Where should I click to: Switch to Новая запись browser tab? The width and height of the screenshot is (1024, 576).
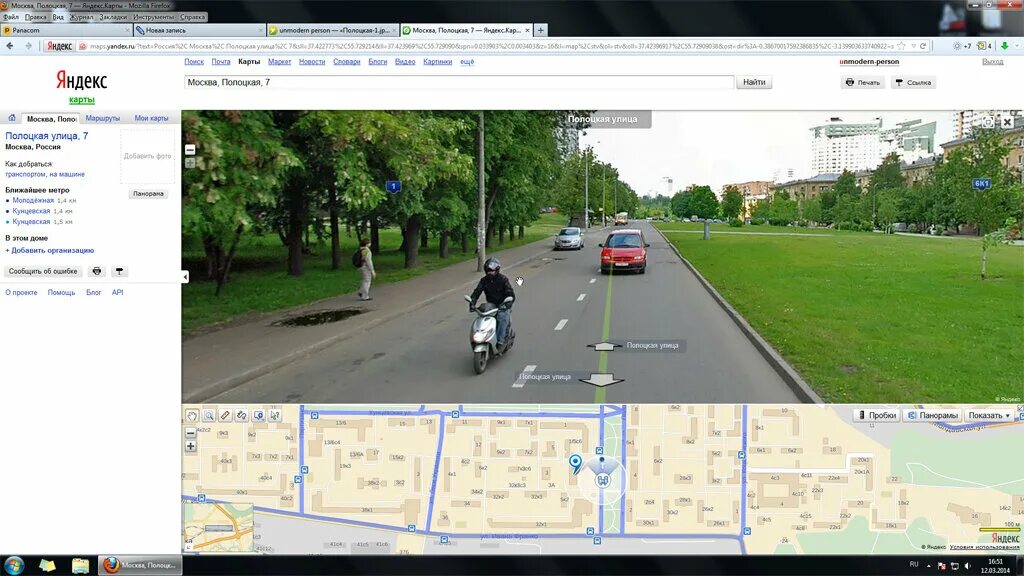pyautogui.click(x=199, y=30)
